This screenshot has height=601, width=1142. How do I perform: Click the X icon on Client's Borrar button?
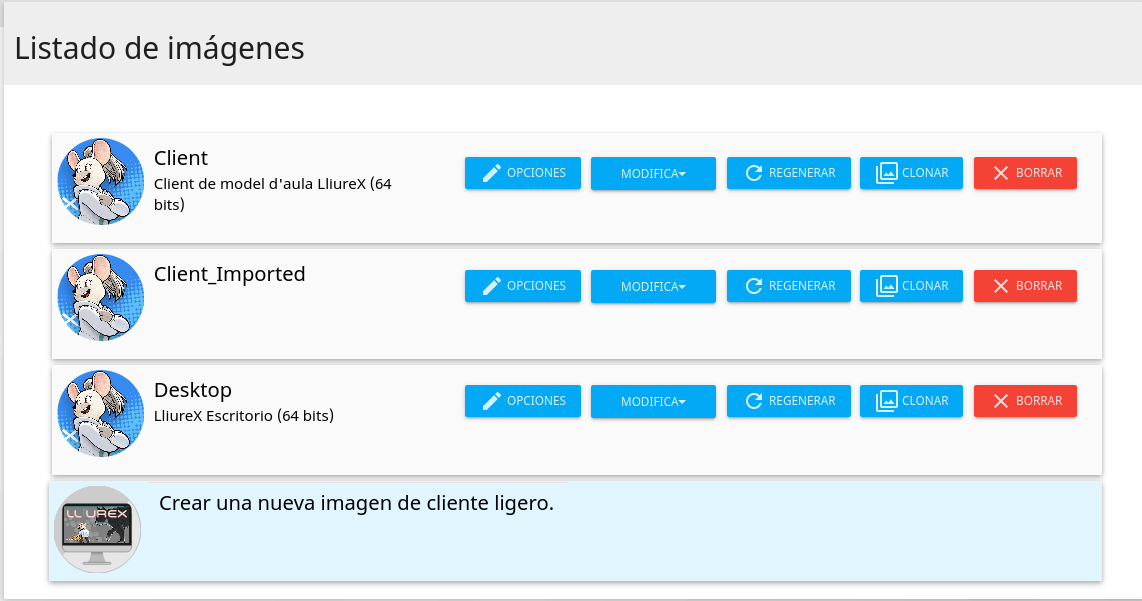click(1001, 173)
